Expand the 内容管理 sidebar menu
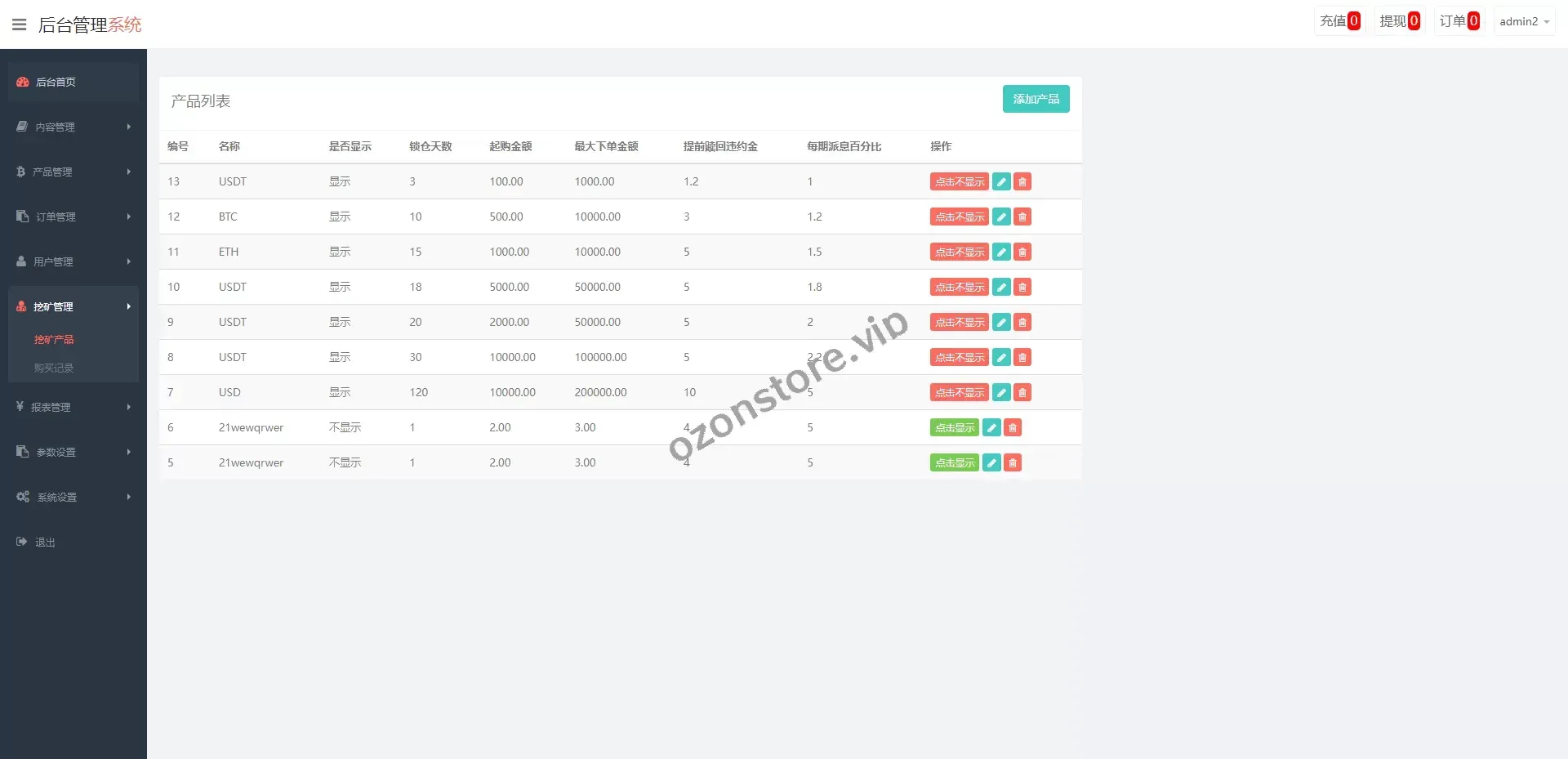 (x=73, y=127)
